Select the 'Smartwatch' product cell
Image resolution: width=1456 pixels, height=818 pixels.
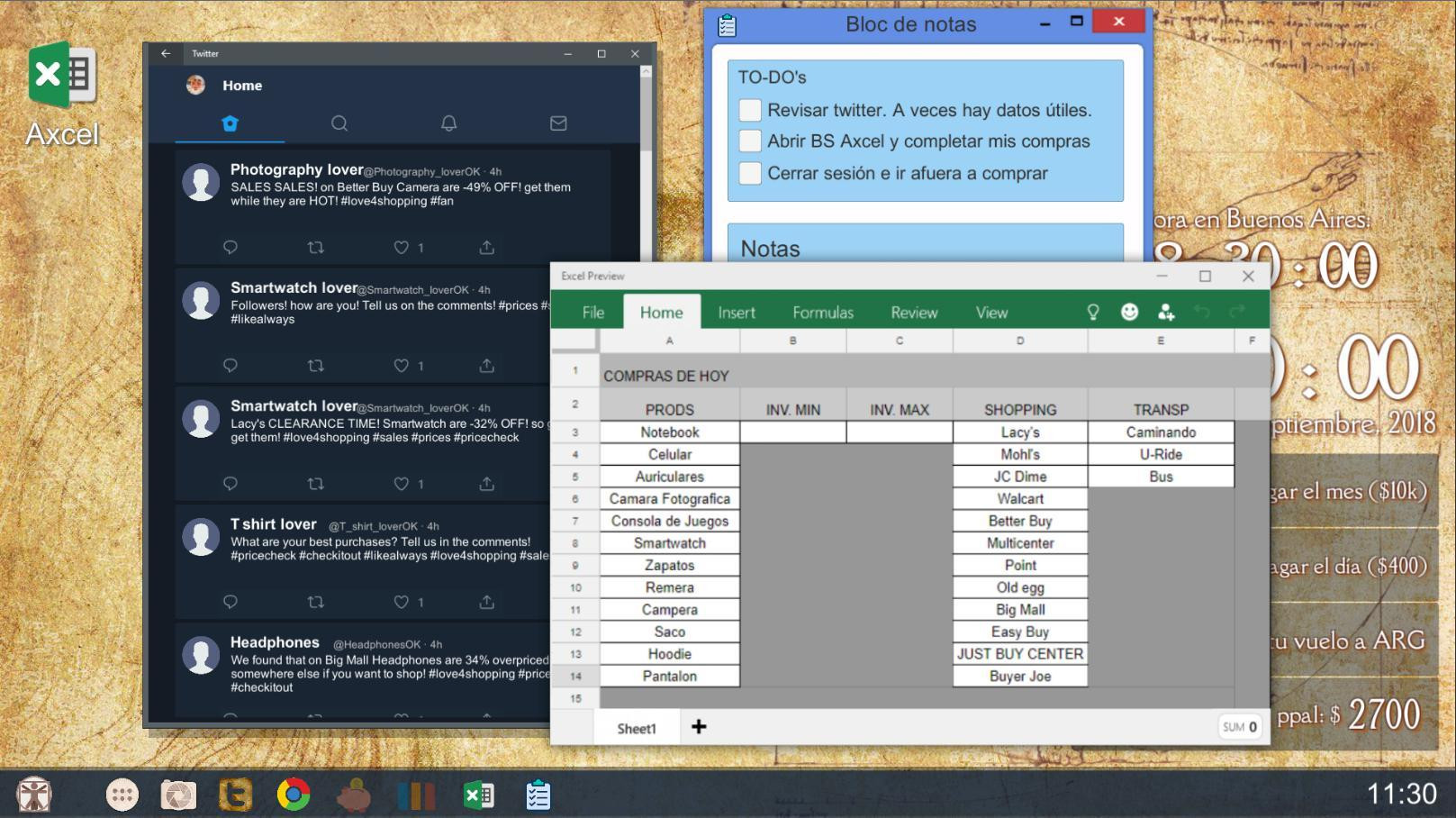tap(670, 543)
